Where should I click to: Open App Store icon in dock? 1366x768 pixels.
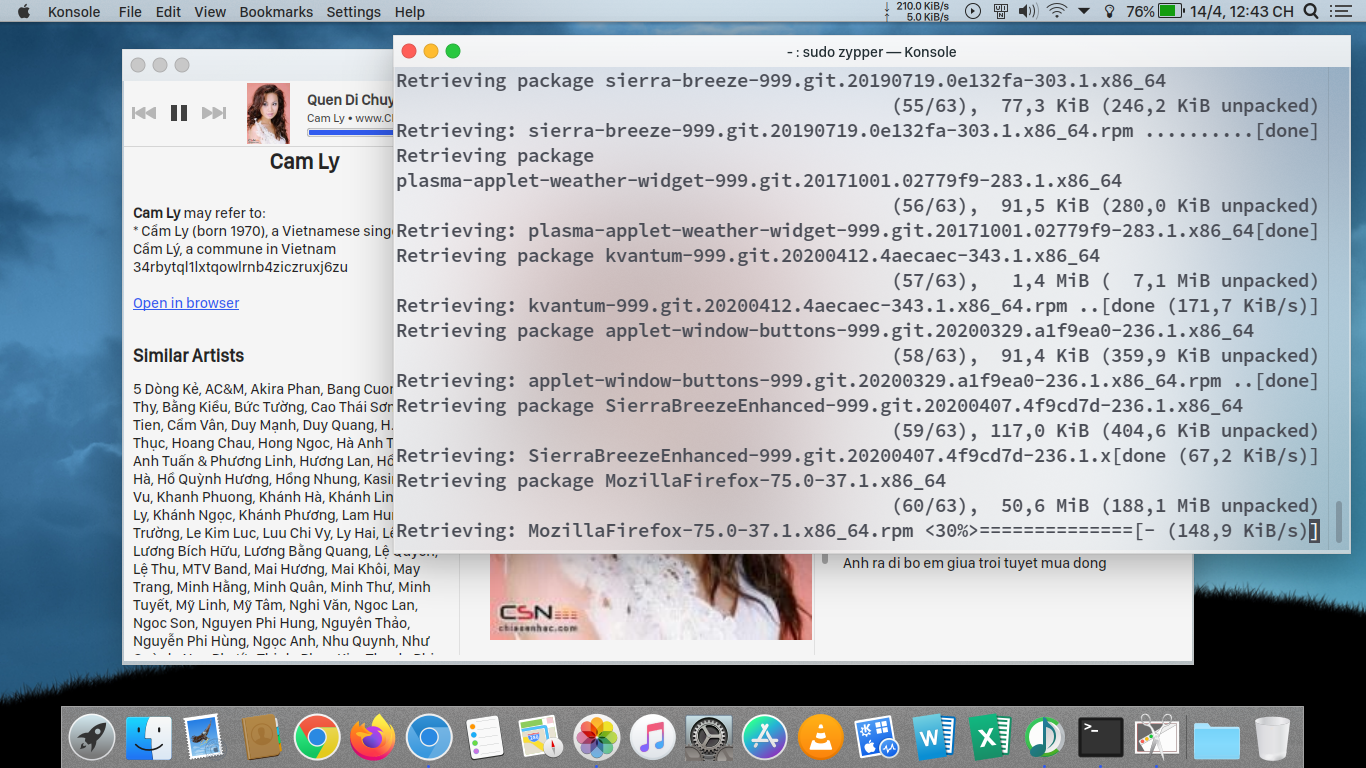pyautogui.click(x=766, y=738)
